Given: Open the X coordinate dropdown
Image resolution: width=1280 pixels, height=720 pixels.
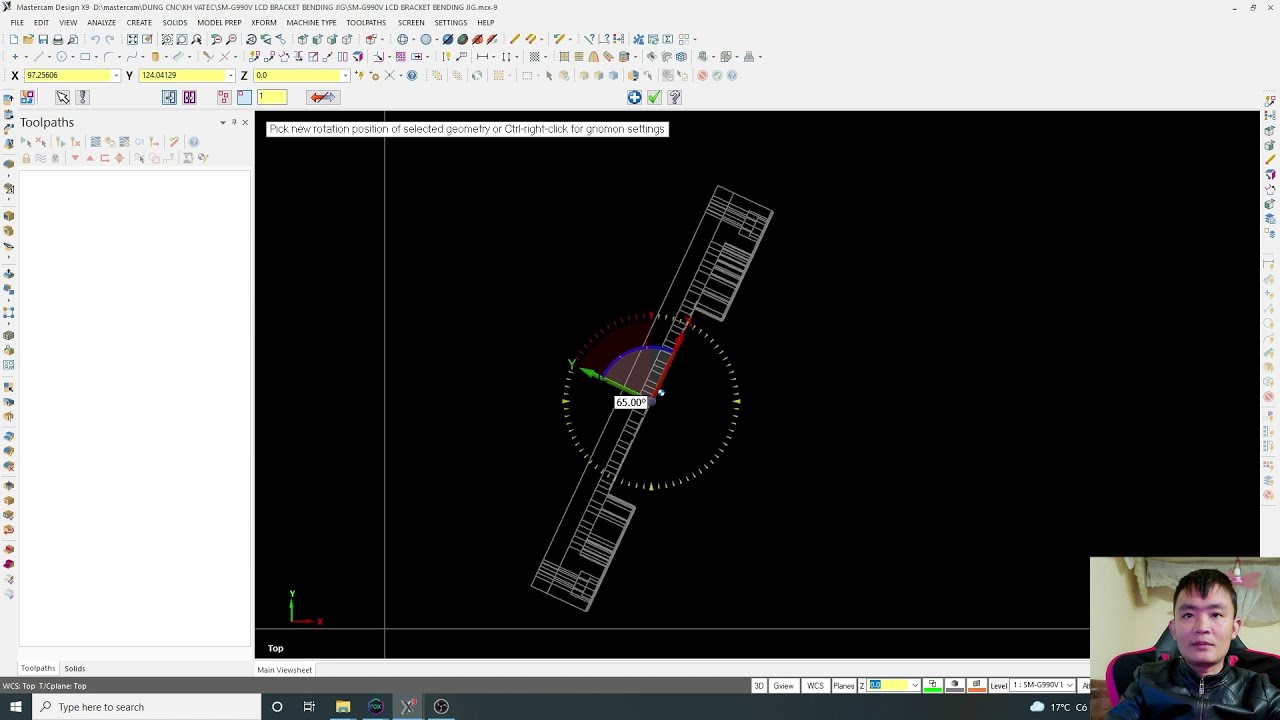Looking at the screenshot, I should (x=116, y=75).
